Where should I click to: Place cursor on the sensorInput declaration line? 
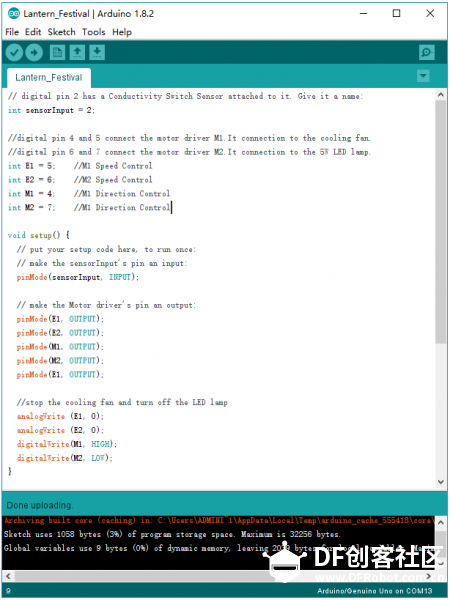tap(51, 110)
